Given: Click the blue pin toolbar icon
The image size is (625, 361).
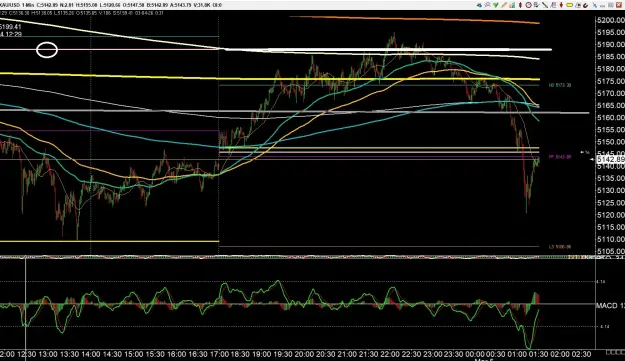Looking at the screenshot, I should [x=595, y=5].
